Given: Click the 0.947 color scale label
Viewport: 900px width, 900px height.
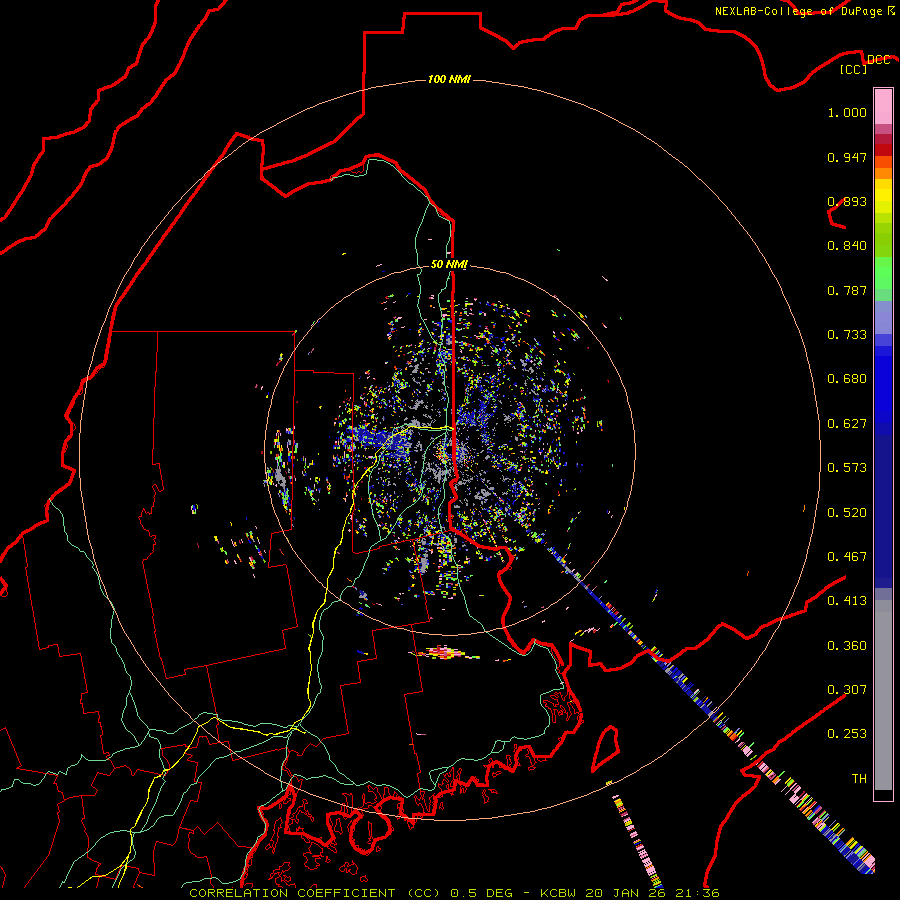Looking at the screenshot, I should click(847, 157).
